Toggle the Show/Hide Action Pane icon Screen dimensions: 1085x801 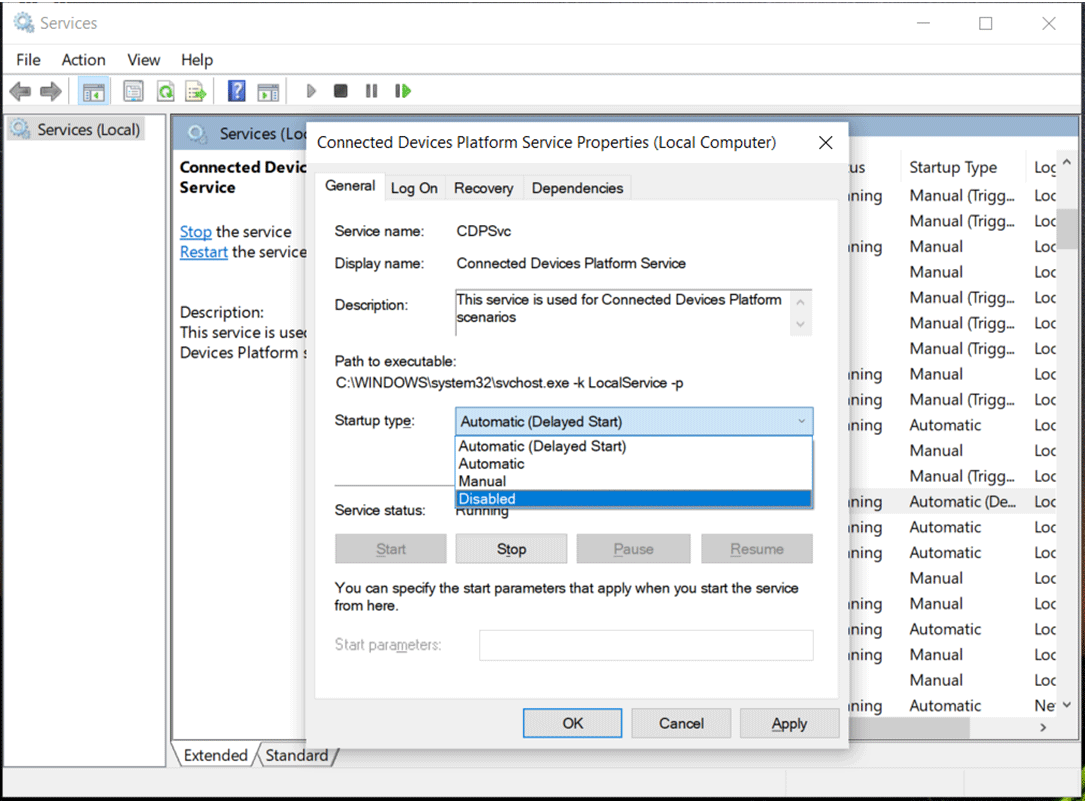pos(268,91)
